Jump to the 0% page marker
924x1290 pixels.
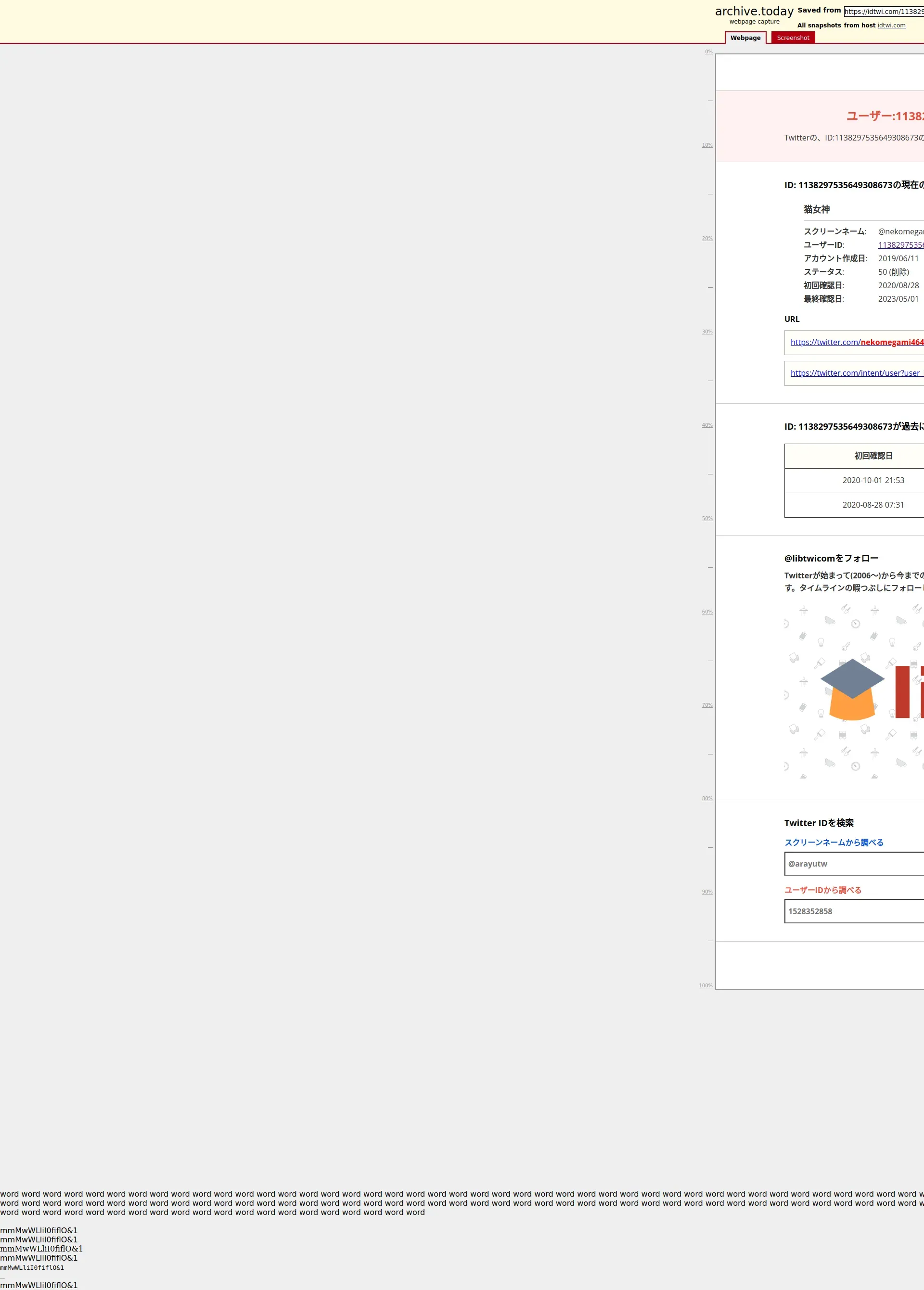708,52
